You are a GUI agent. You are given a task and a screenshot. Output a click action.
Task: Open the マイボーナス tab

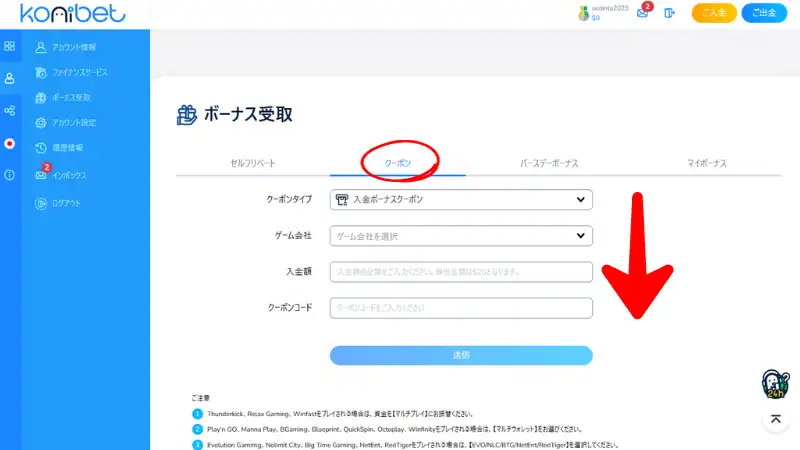click(706, 163)
